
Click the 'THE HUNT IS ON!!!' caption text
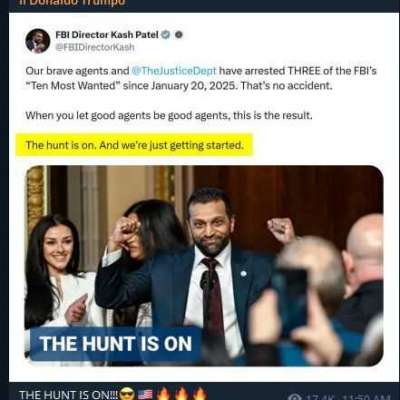[69, 395]
